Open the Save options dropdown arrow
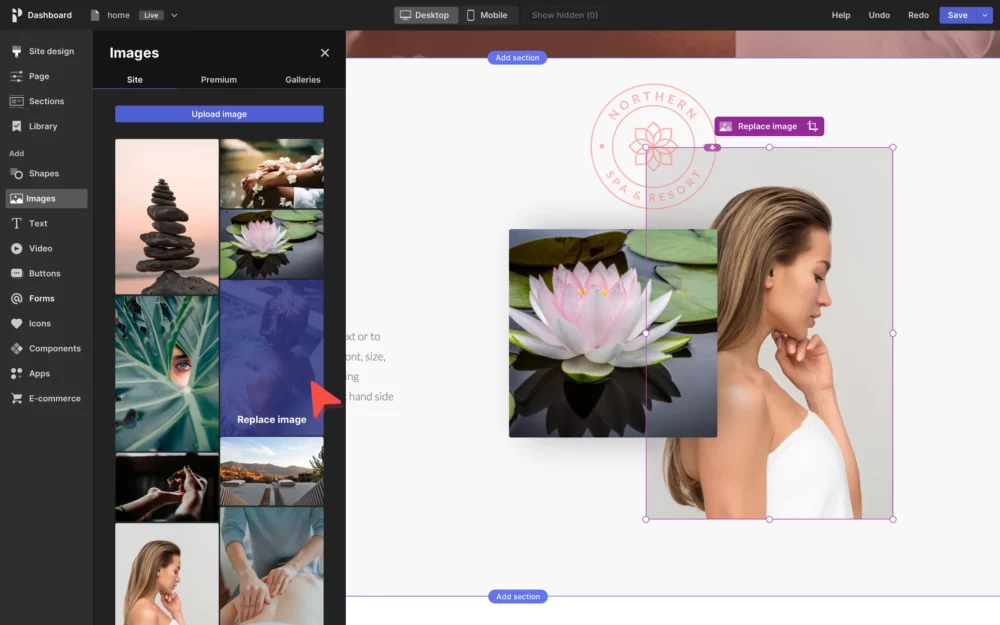Screen dimensions: 1000x625 984,15
